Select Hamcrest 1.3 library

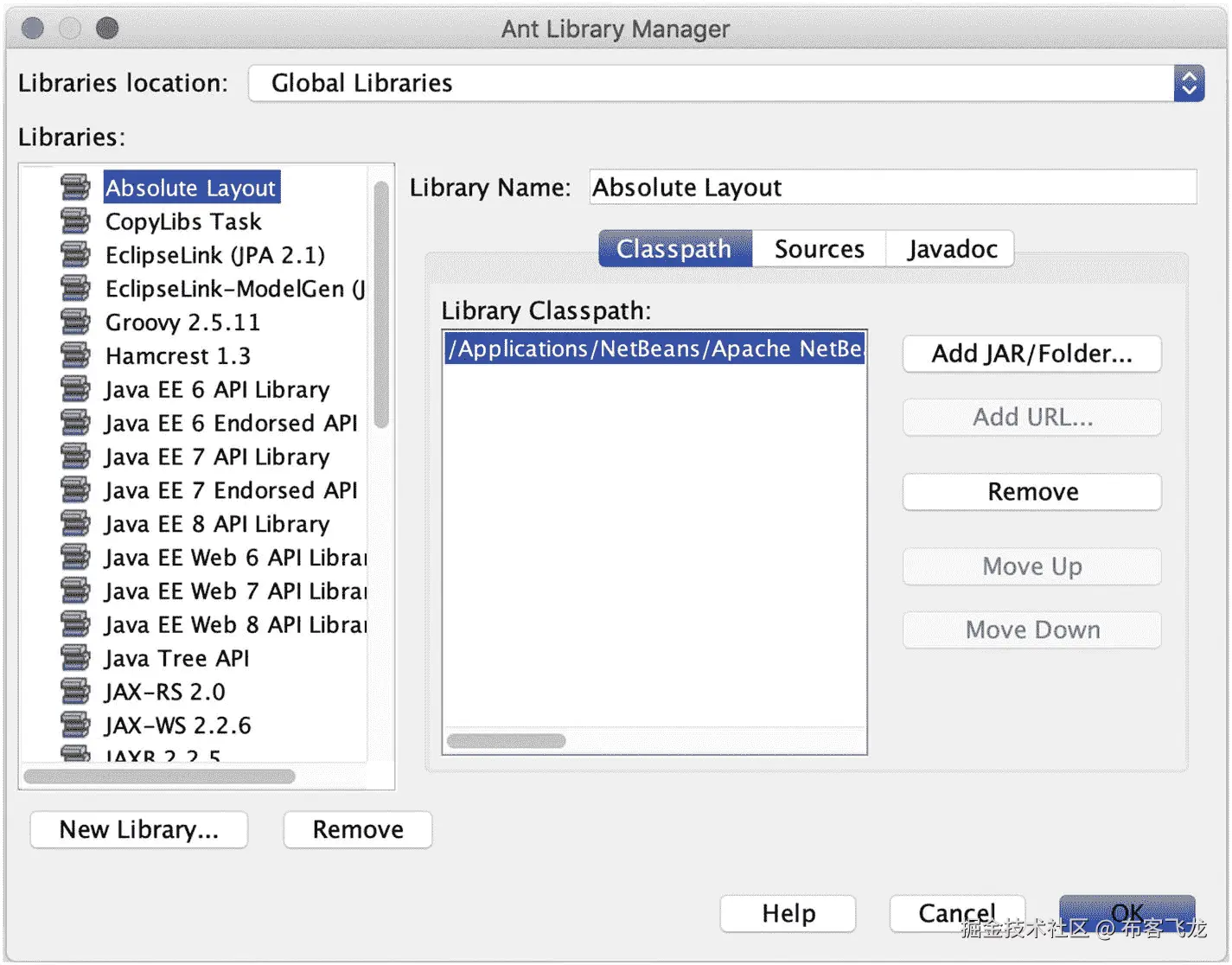(178, 355)
